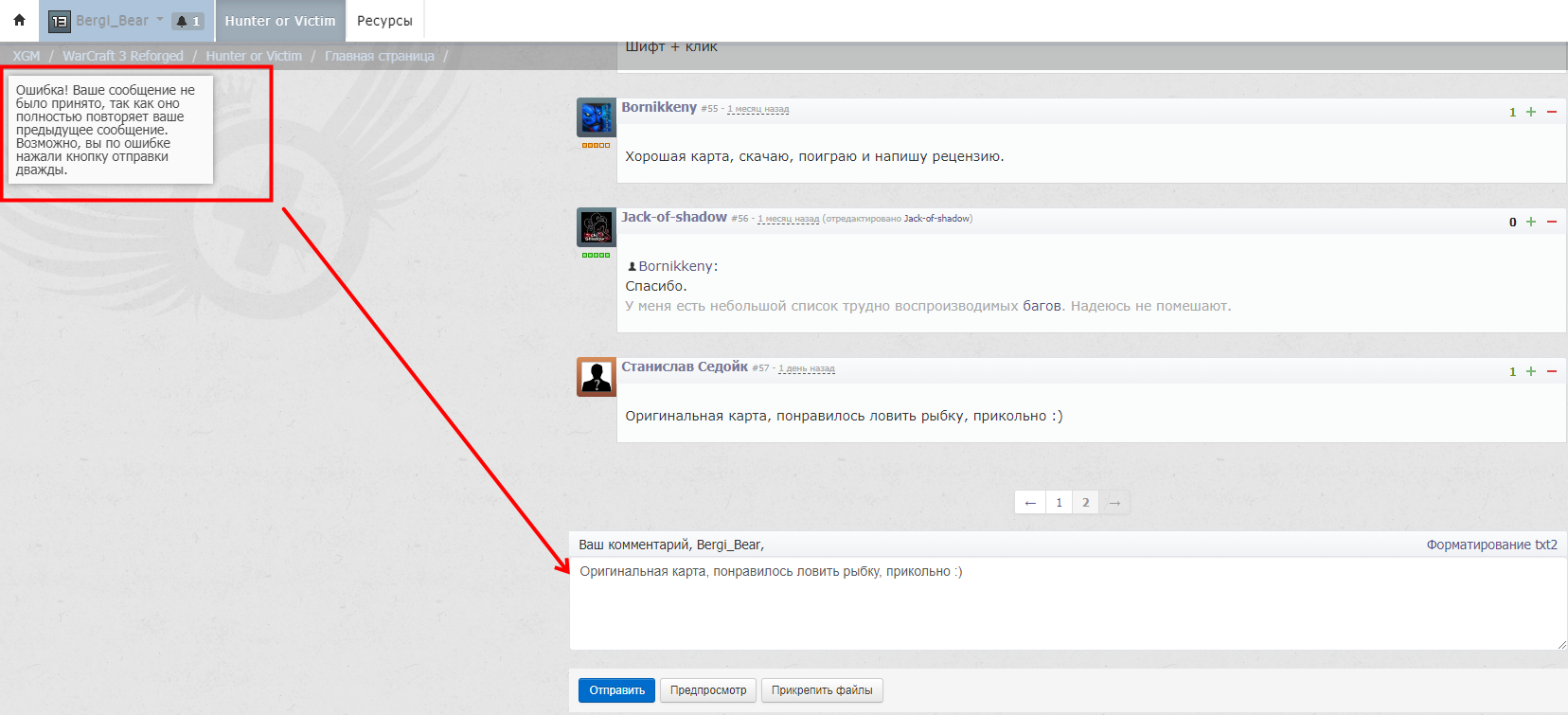Viewport: 1568px width, 715px height.
Task: Upvote Станислав Седойк's comment with the plus
Action: [x=1531, y=371]
